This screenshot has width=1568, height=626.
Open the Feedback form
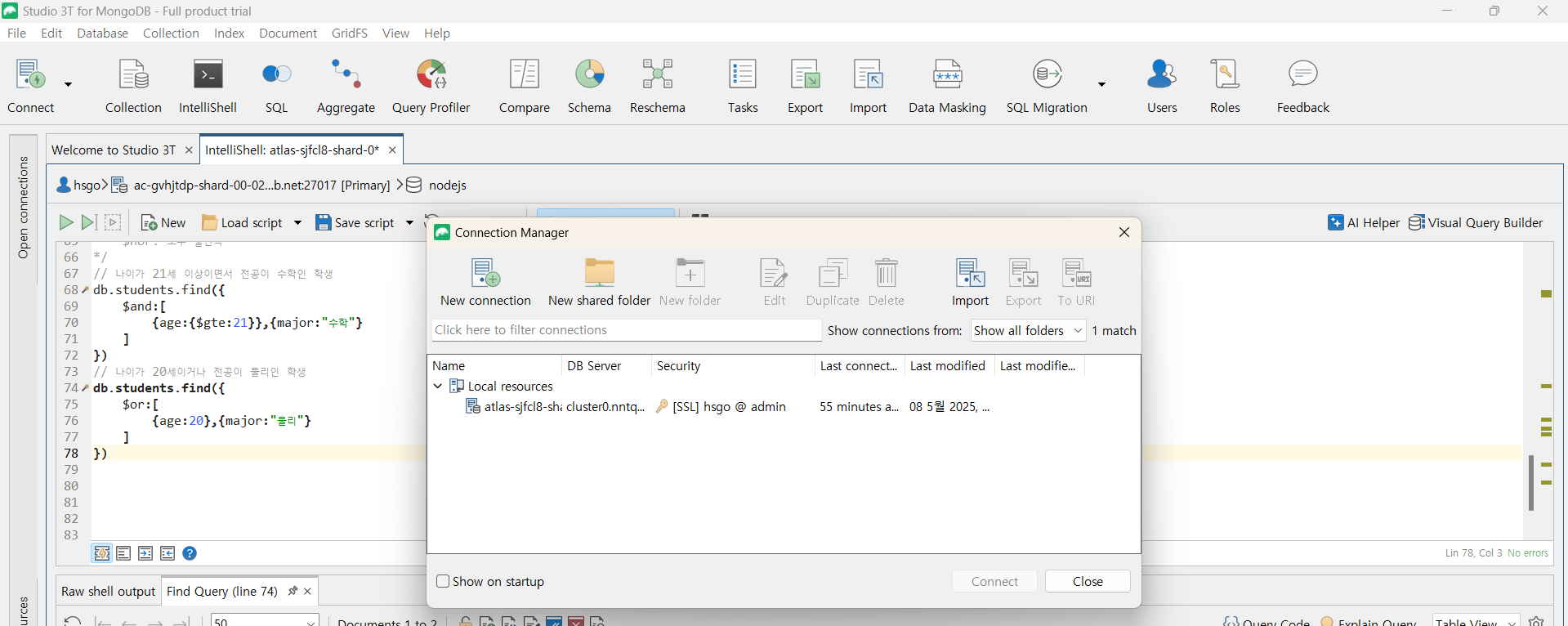click(1303, 85)
